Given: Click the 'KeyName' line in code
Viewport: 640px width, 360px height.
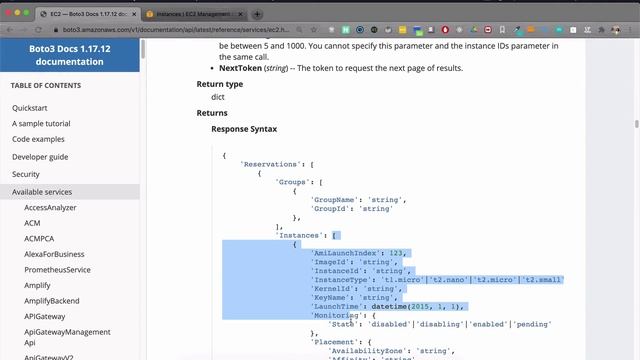Looking at the screenshot, I should [354, 298].
